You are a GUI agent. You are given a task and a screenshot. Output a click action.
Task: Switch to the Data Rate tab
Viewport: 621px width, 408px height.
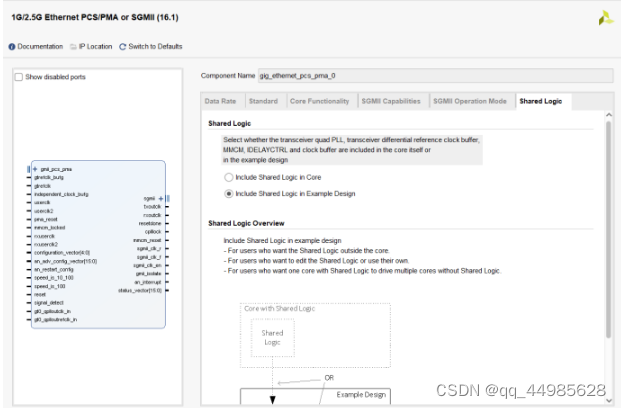(220, 101)
